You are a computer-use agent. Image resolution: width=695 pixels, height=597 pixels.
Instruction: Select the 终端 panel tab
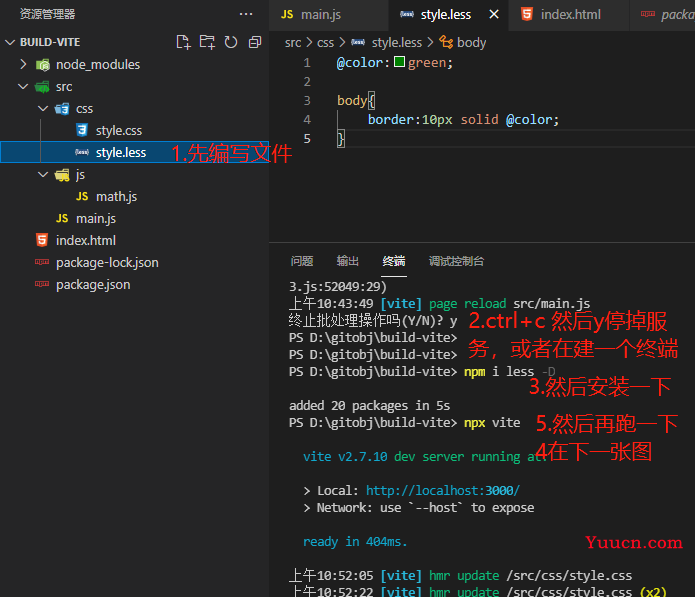pos(394,261)
